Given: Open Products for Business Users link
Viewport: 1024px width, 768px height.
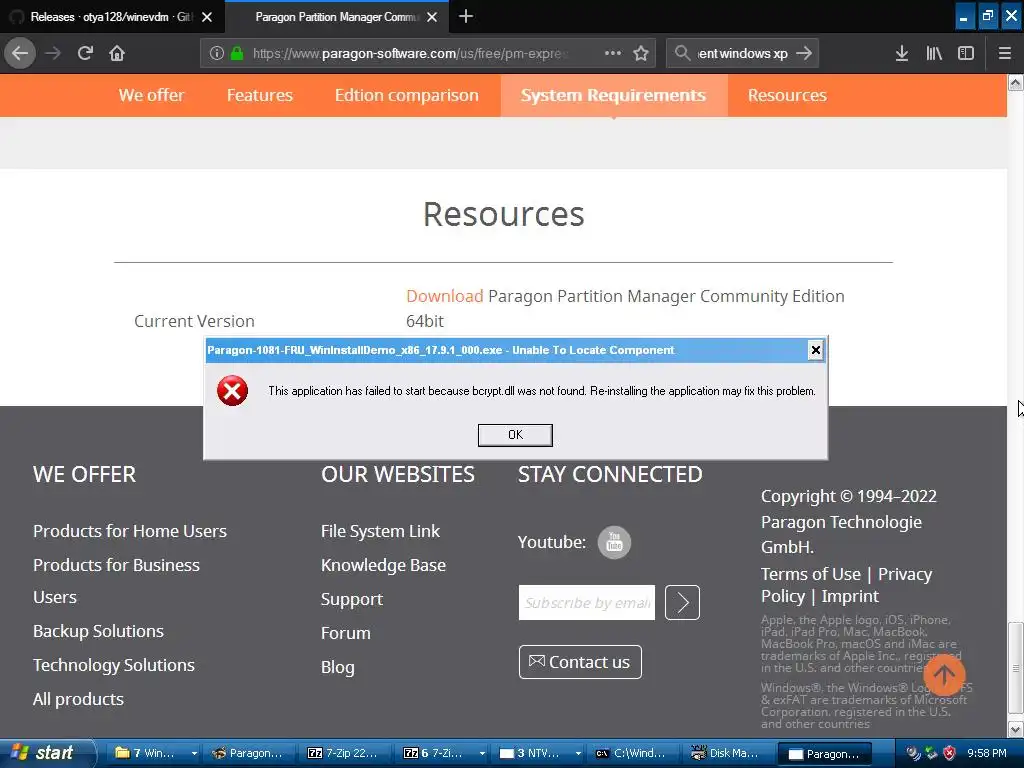Looking at the screenshot, I should click(116, 581).
